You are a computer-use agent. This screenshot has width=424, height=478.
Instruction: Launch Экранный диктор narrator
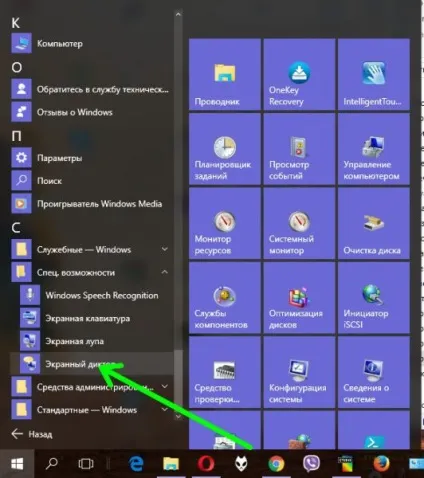(92, 364)
